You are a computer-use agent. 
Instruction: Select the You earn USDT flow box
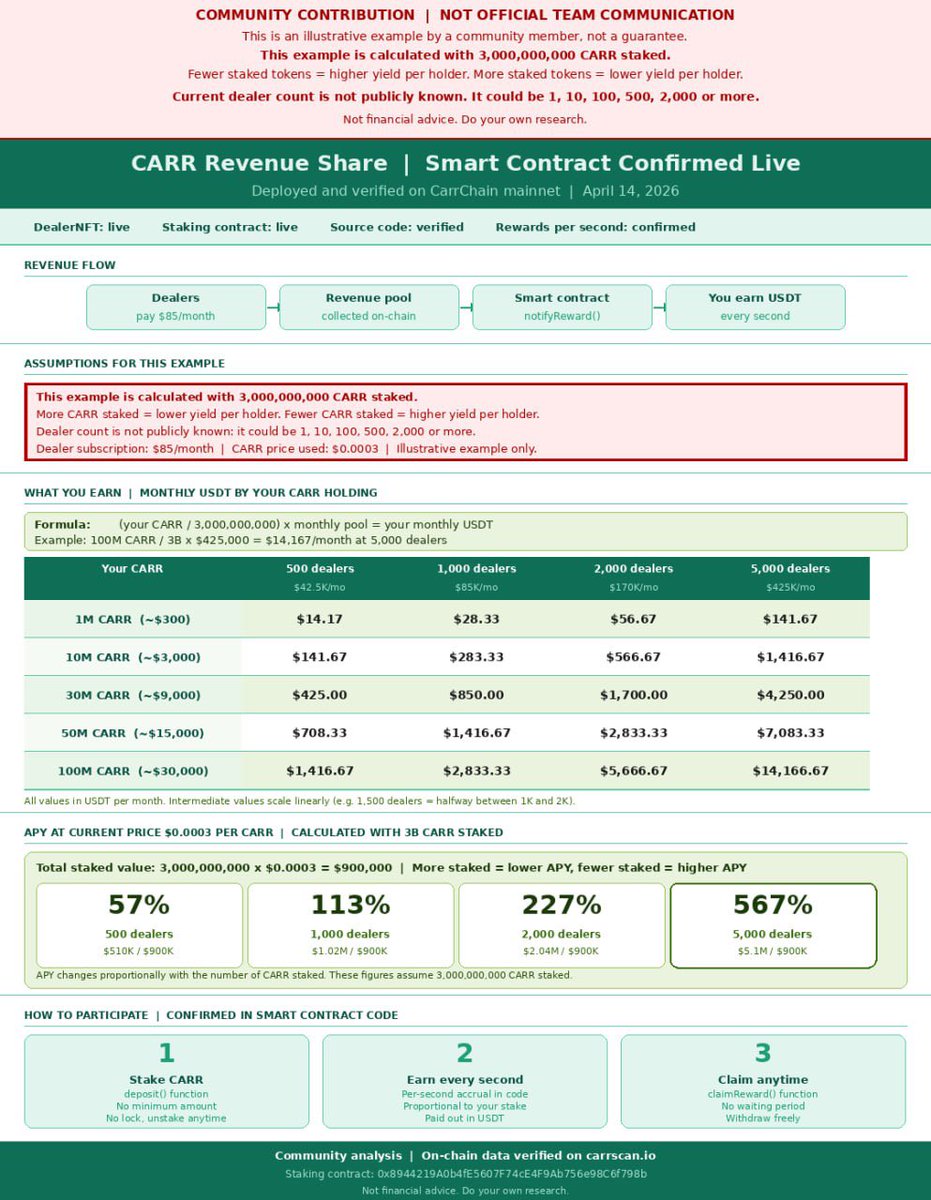pyautogui.click(x=755, y=307)
